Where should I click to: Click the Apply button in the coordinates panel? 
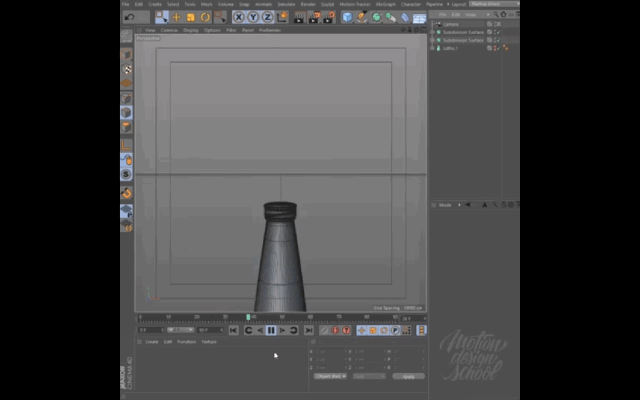[x=408, y=376]
